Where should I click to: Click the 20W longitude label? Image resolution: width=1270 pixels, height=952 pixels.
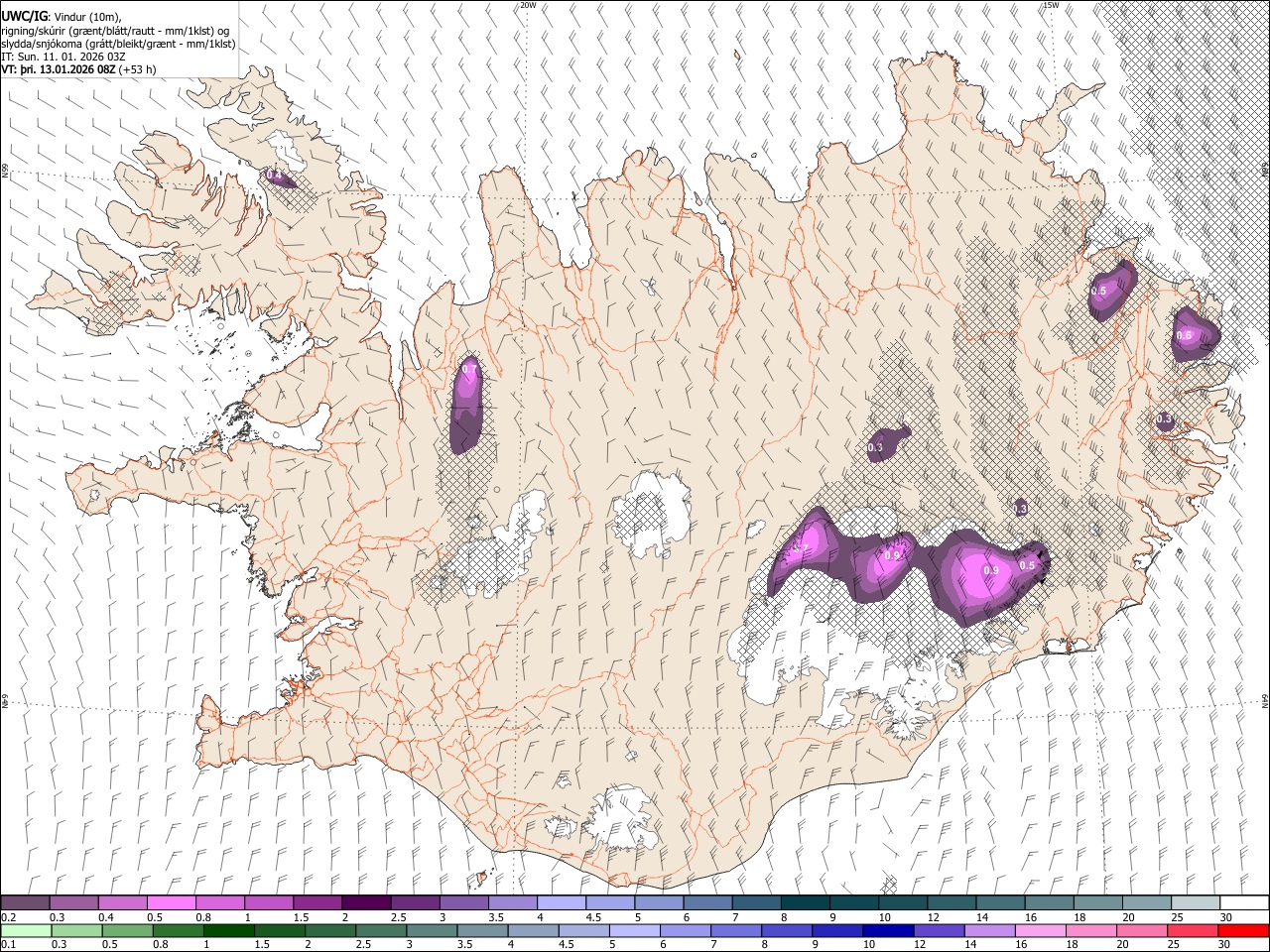pyautogui.click(x=528, y=5)
